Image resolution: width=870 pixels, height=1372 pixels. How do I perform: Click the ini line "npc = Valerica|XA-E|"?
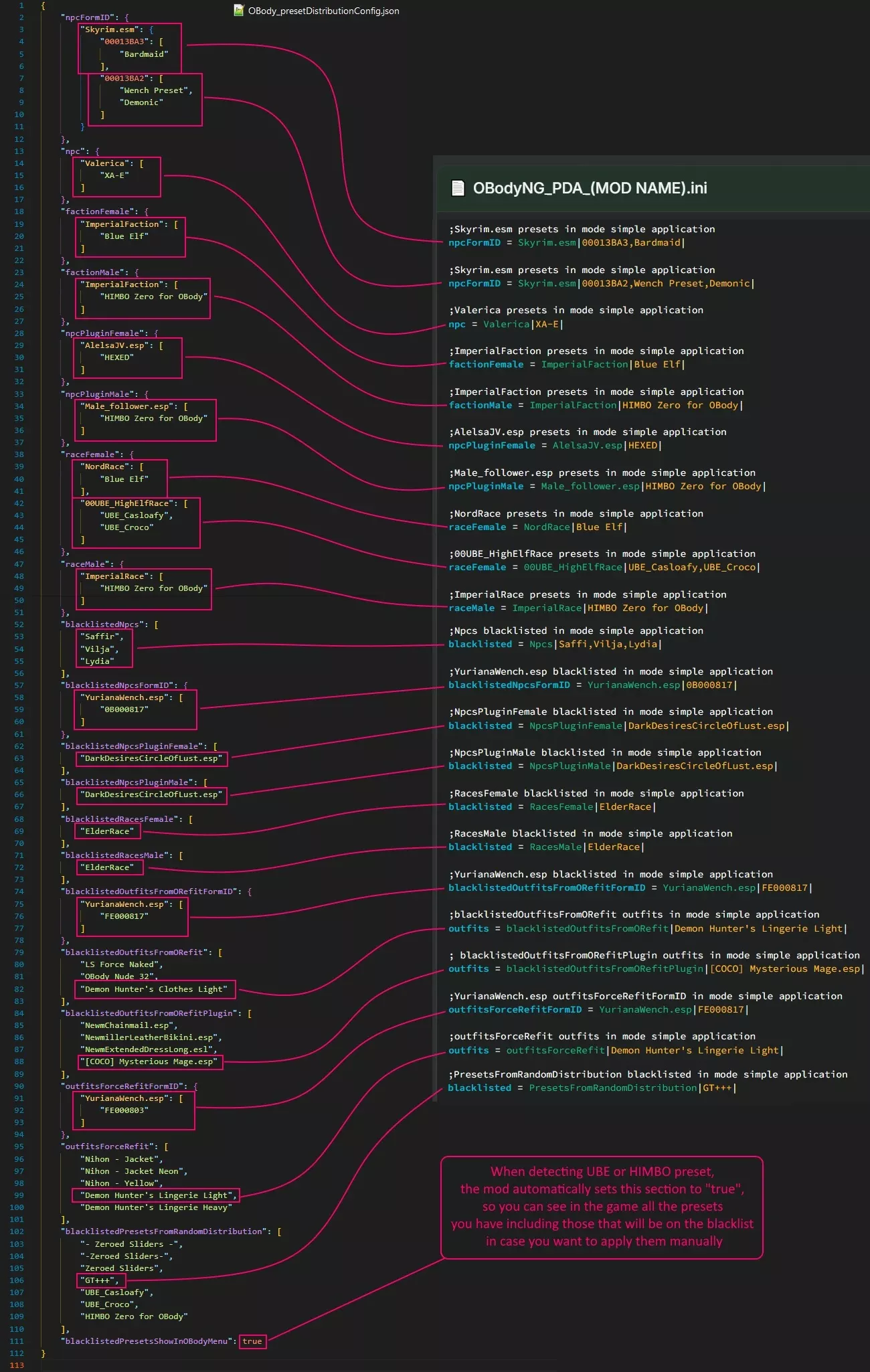506,324
